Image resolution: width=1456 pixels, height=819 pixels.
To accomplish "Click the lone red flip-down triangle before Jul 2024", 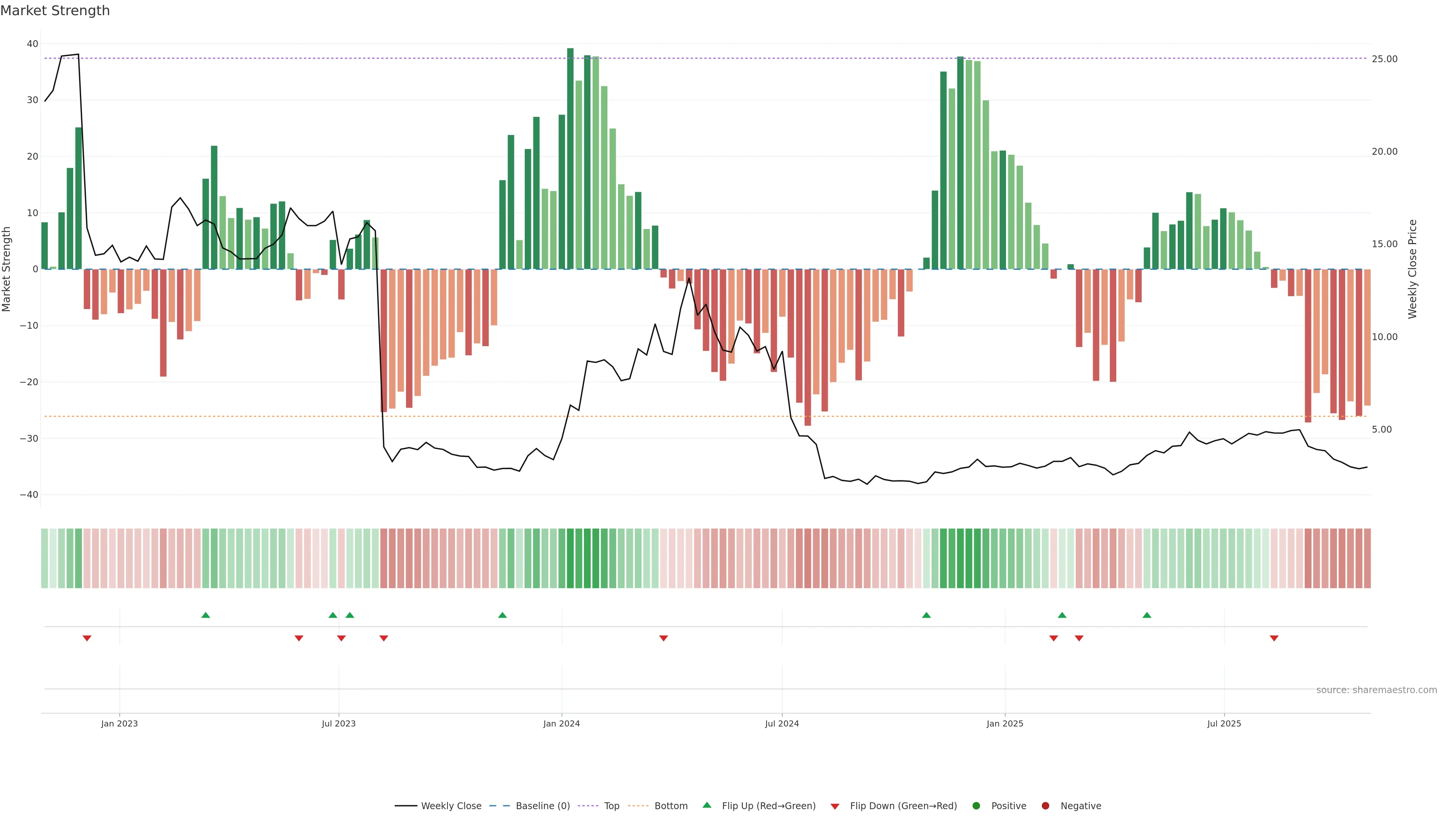I will pyautogui.click(x=664, y=638).
